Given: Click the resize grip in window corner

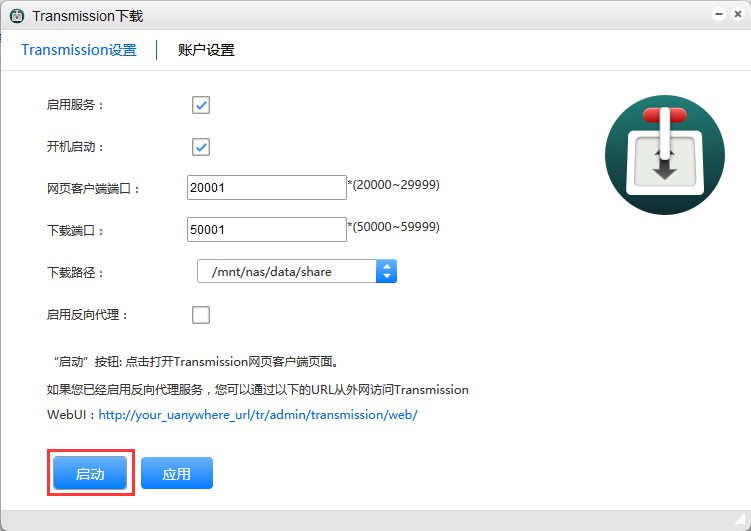Looking at the screenshot, I should [742, 522].
